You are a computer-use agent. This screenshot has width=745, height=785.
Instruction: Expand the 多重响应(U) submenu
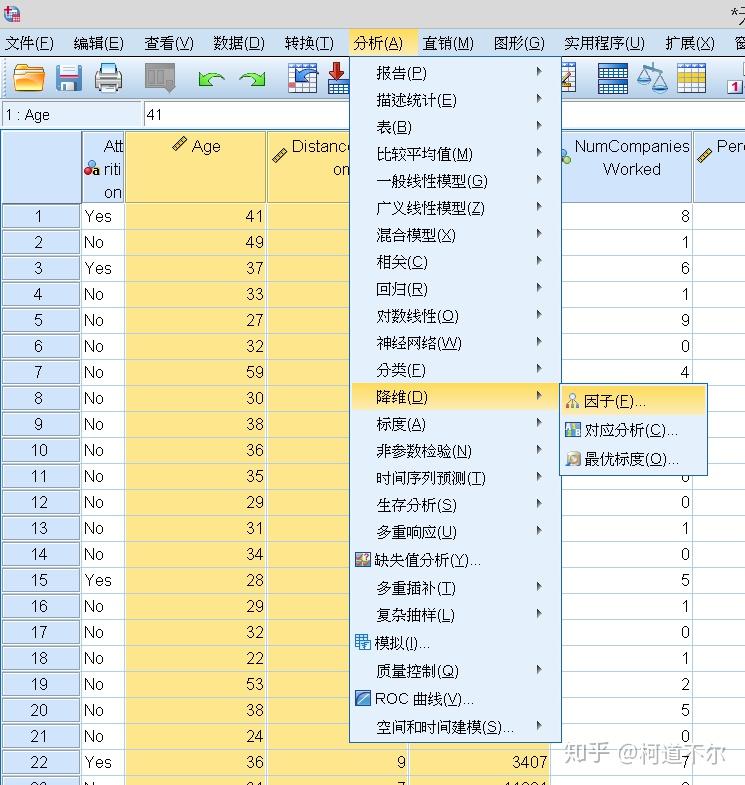pos(455,532)
